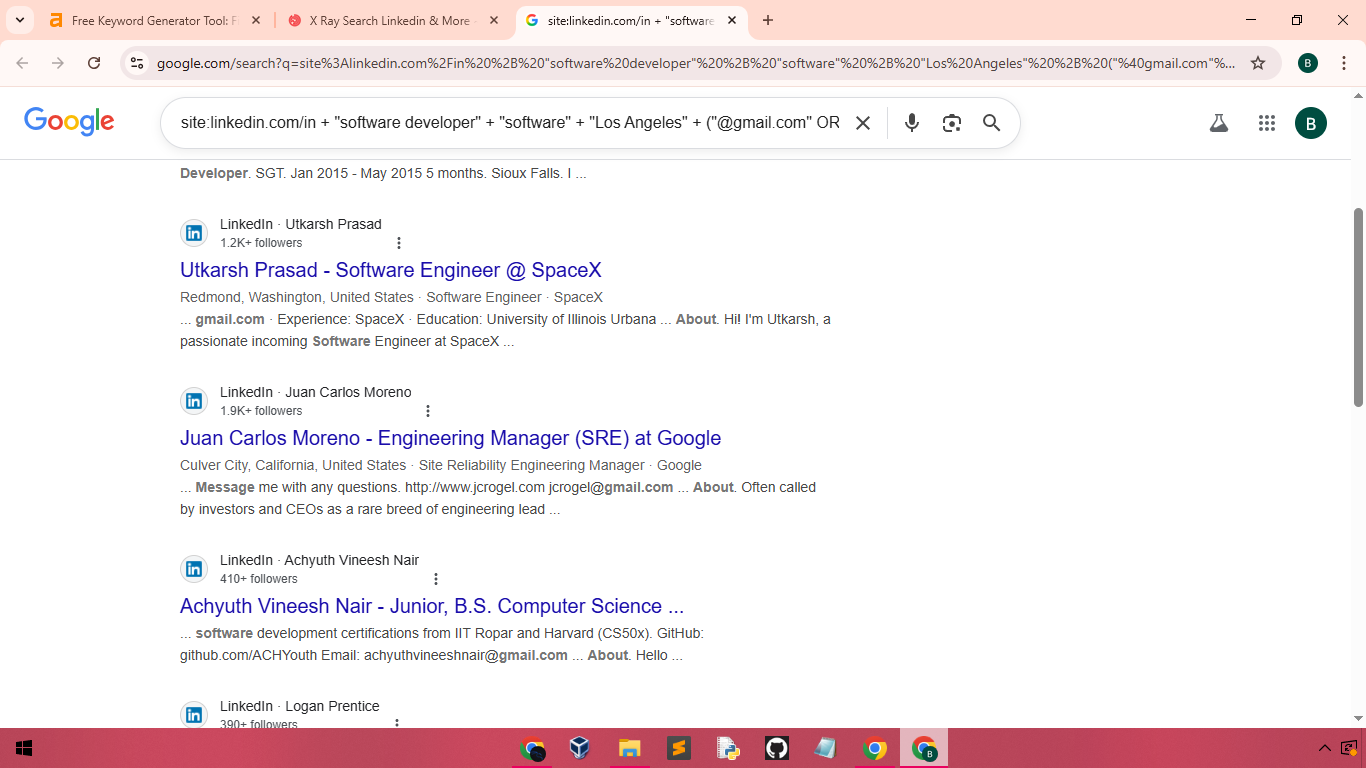The image size is (1366, 768).
Task: Click the LinkedIn logo beside Logan Prentice
Action: pyautogui.click(x=194, y=714)
